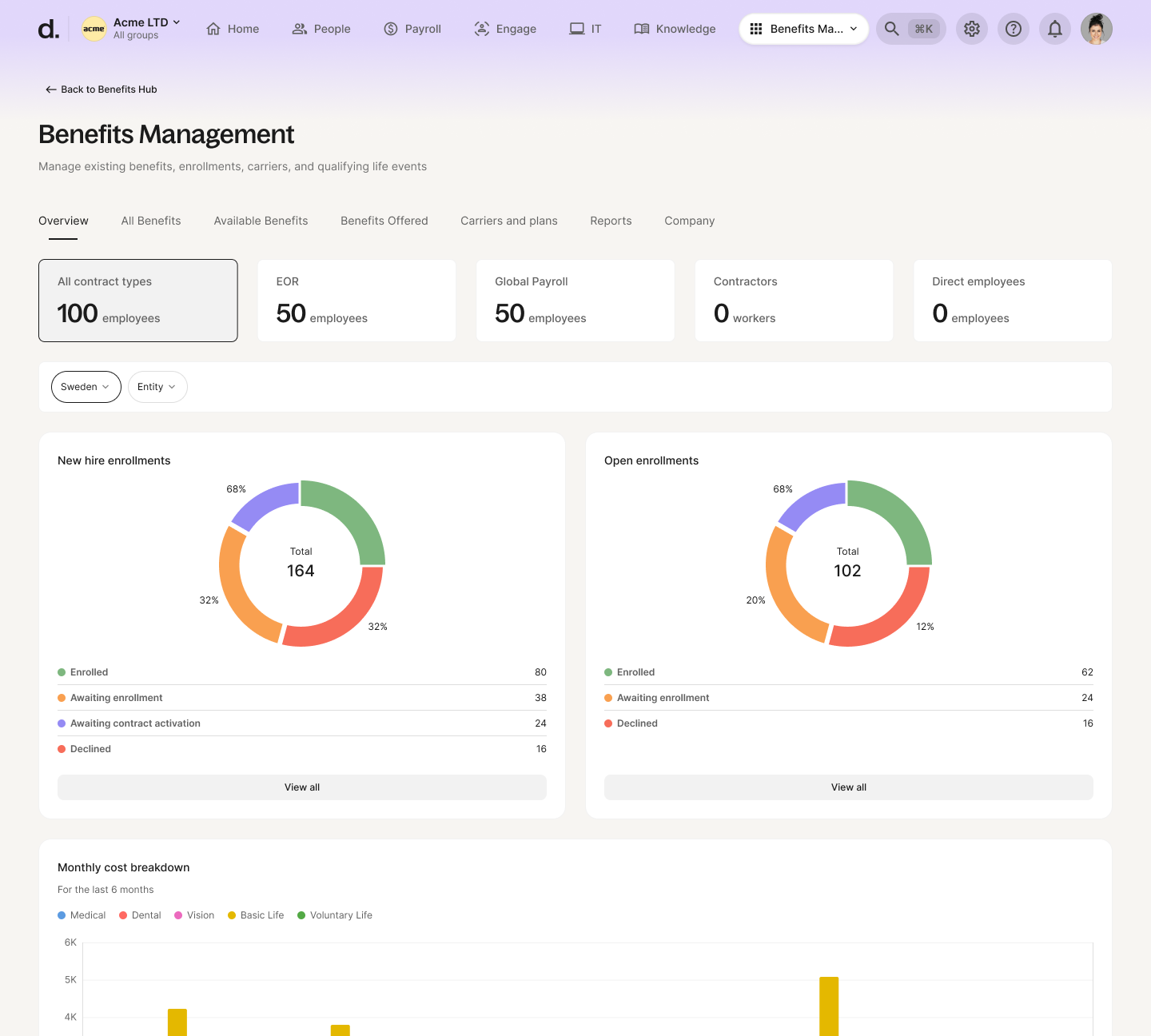
Task: Click the Payroll dollar icon
Action: (391, 29)
